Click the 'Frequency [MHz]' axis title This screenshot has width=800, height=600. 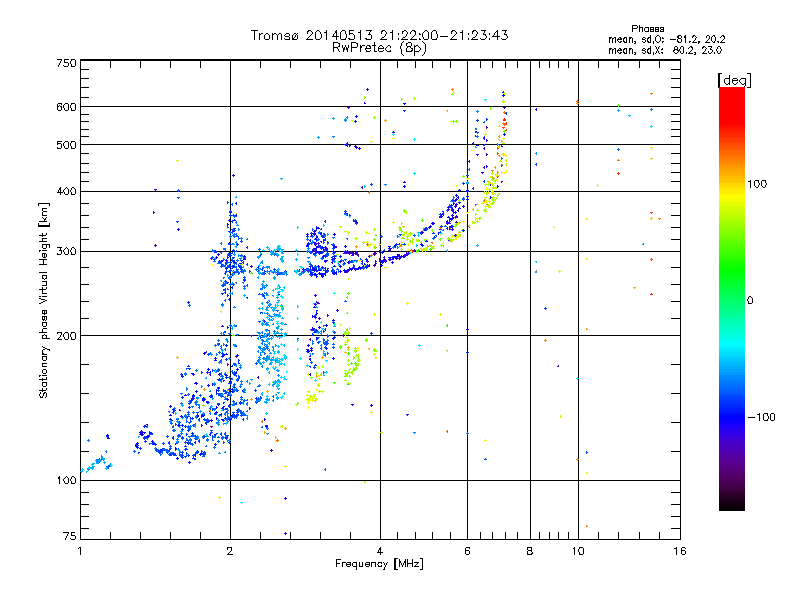point(379,564)
